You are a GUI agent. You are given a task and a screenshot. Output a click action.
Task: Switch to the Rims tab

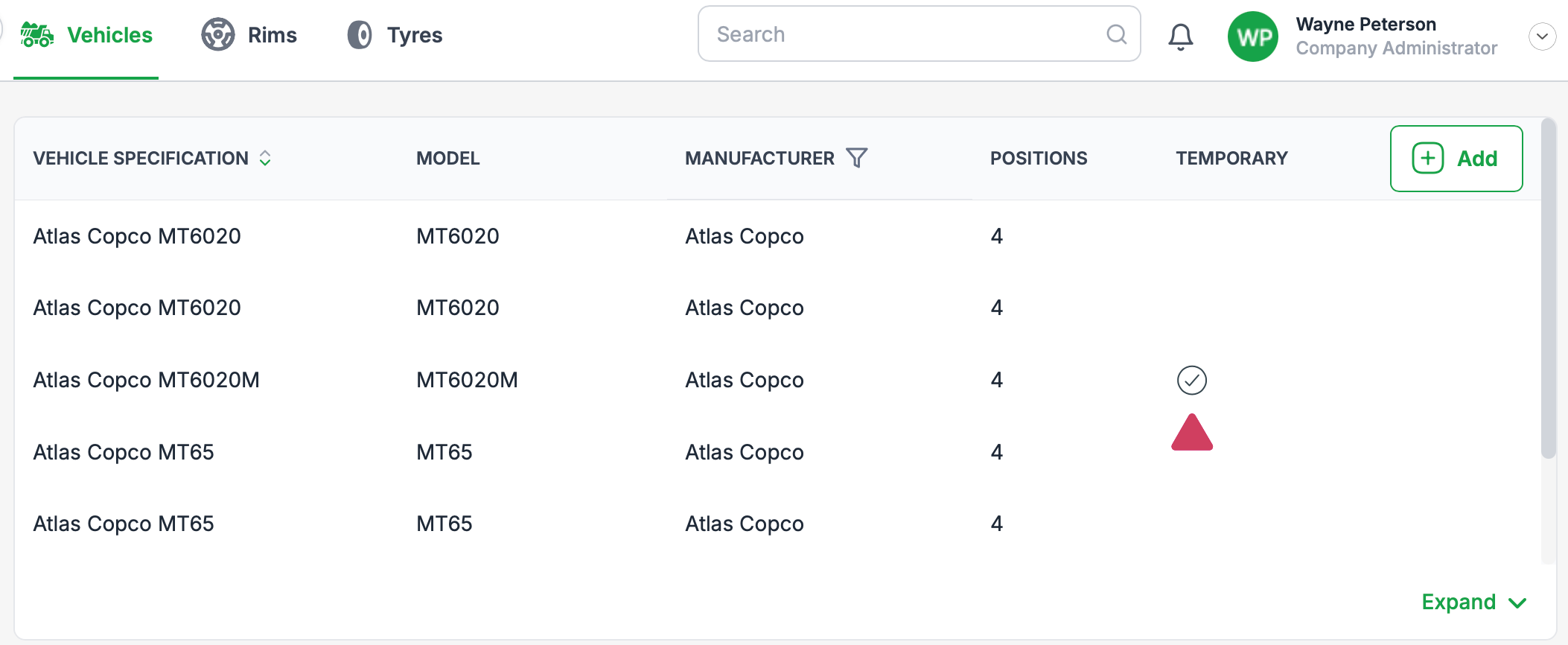coord(272,35)
